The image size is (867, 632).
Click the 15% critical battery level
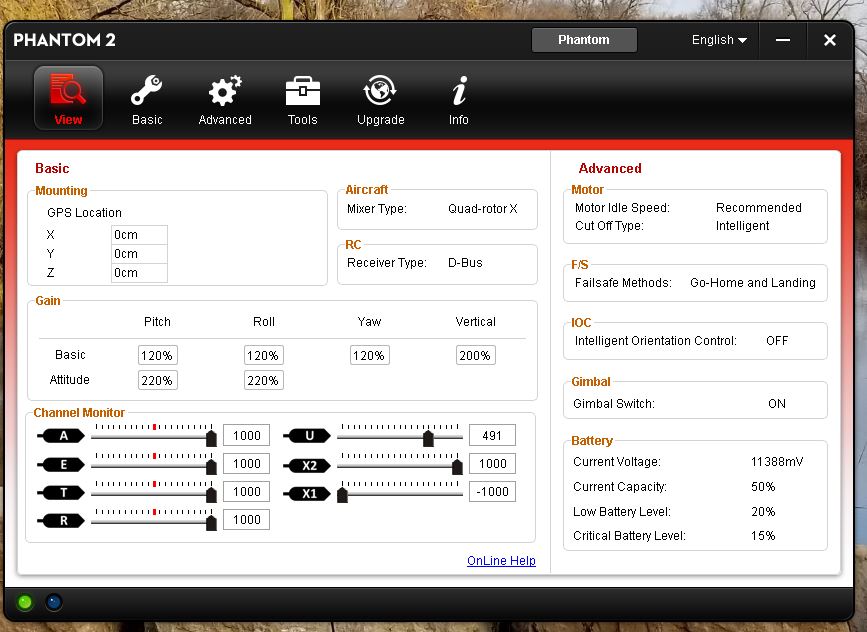(763, 536)
